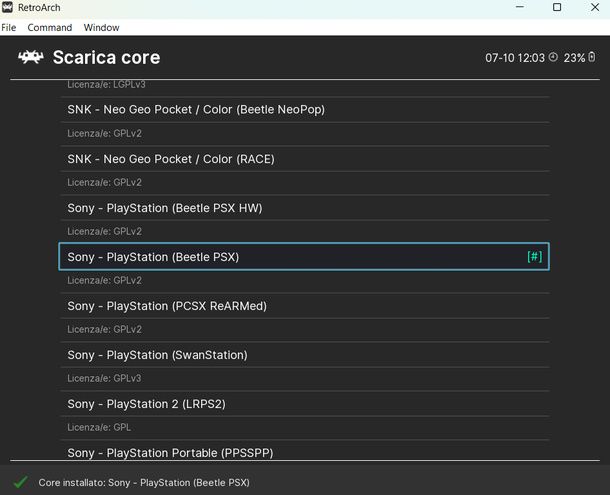This screenshot has width=610, height=495.
Task: Close the RetroArch window
Action: 595,7
